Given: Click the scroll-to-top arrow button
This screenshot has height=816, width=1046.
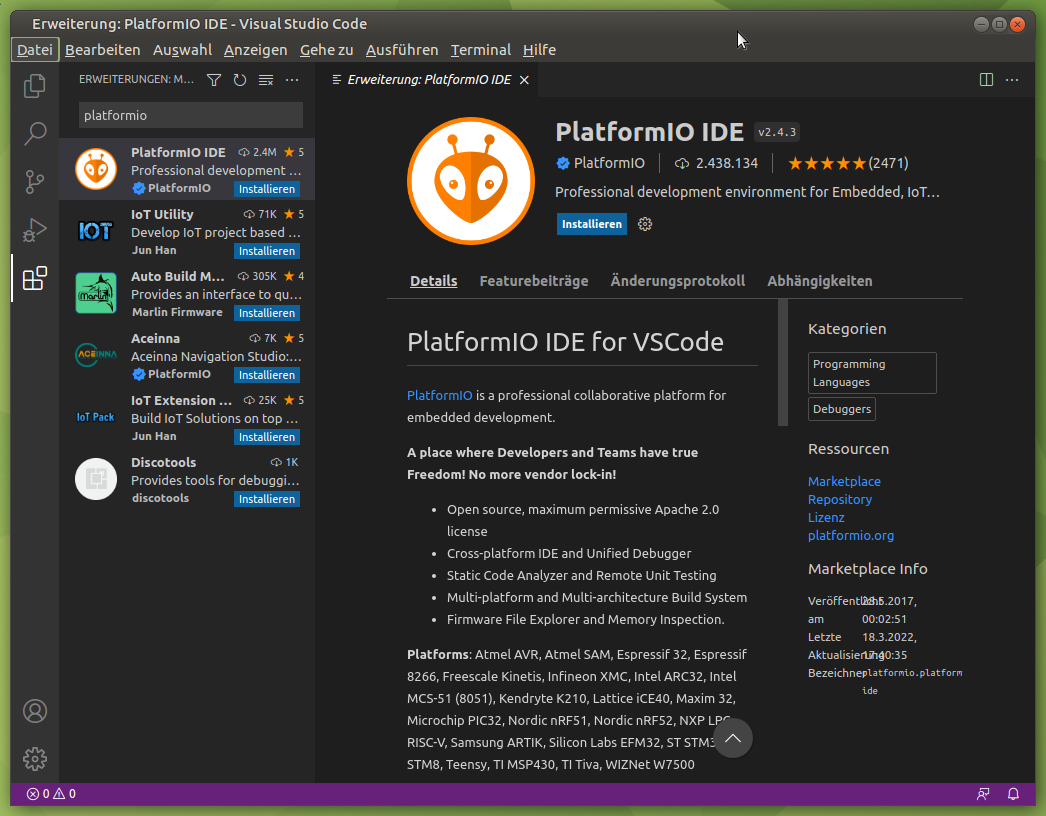Looking at the screenshot, I should (732, 738).
